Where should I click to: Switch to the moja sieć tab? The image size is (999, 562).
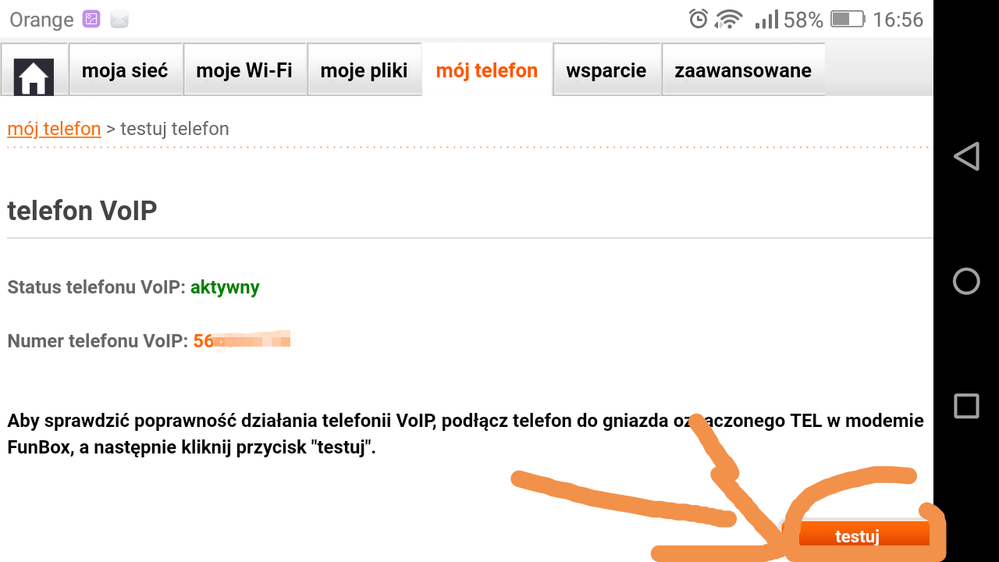(x=126, y=70)
